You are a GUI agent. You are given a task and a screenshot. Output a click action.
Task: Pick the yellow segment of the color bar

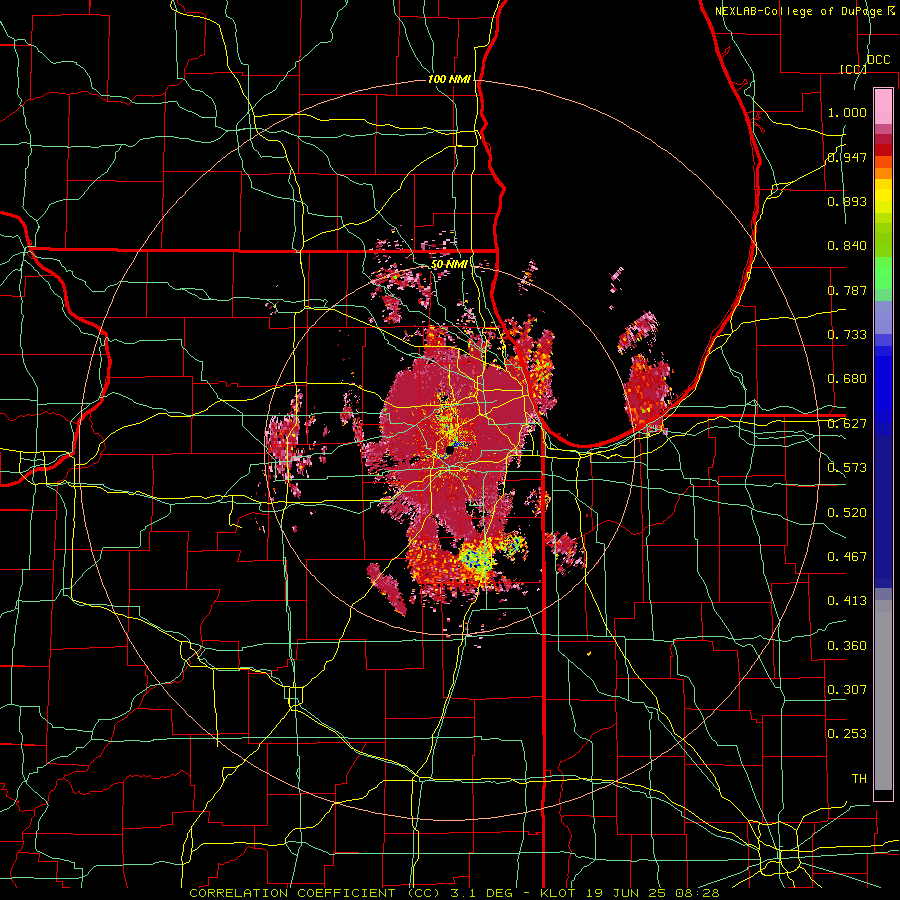point(883,196)
